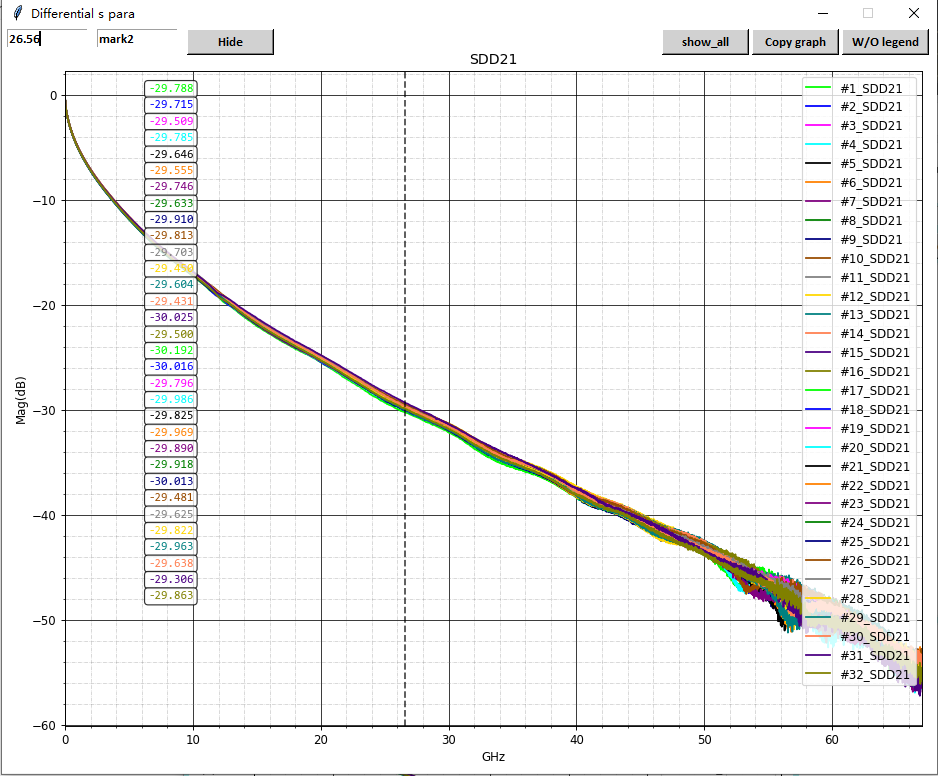The height and width of the screenshot is (776, 938).
Task: Click the SDD21 chart title
Action: pyautogui.click(x=493, y=60)
